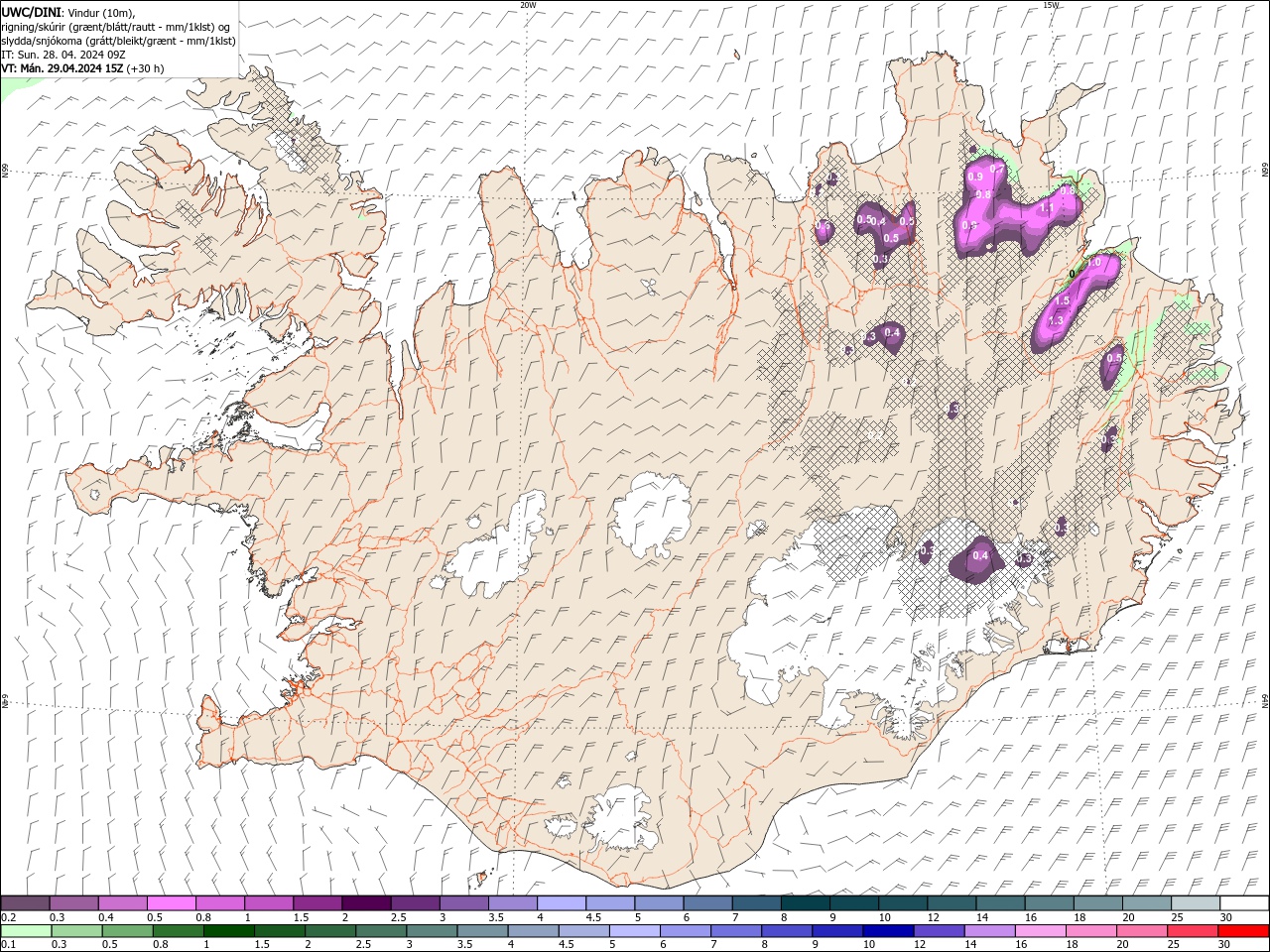Click the '(+30 h)' forecast offset text
Image resolution: width=1270 pixels, height=952 pixels.
coord(145,68)
